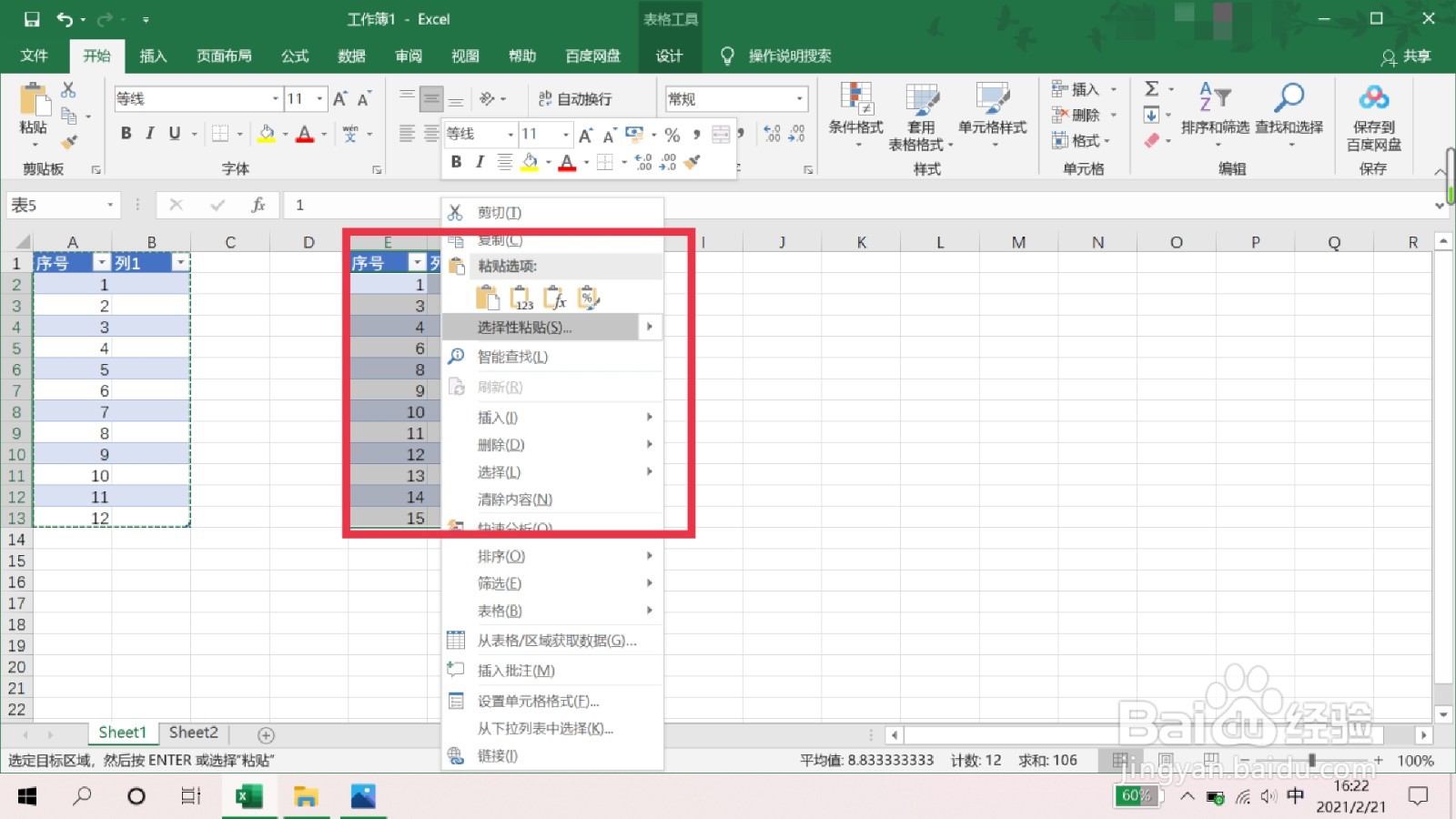Switch to Sheet2 tab
This screenshot has width=1456, height=819.
pos(194,733)
